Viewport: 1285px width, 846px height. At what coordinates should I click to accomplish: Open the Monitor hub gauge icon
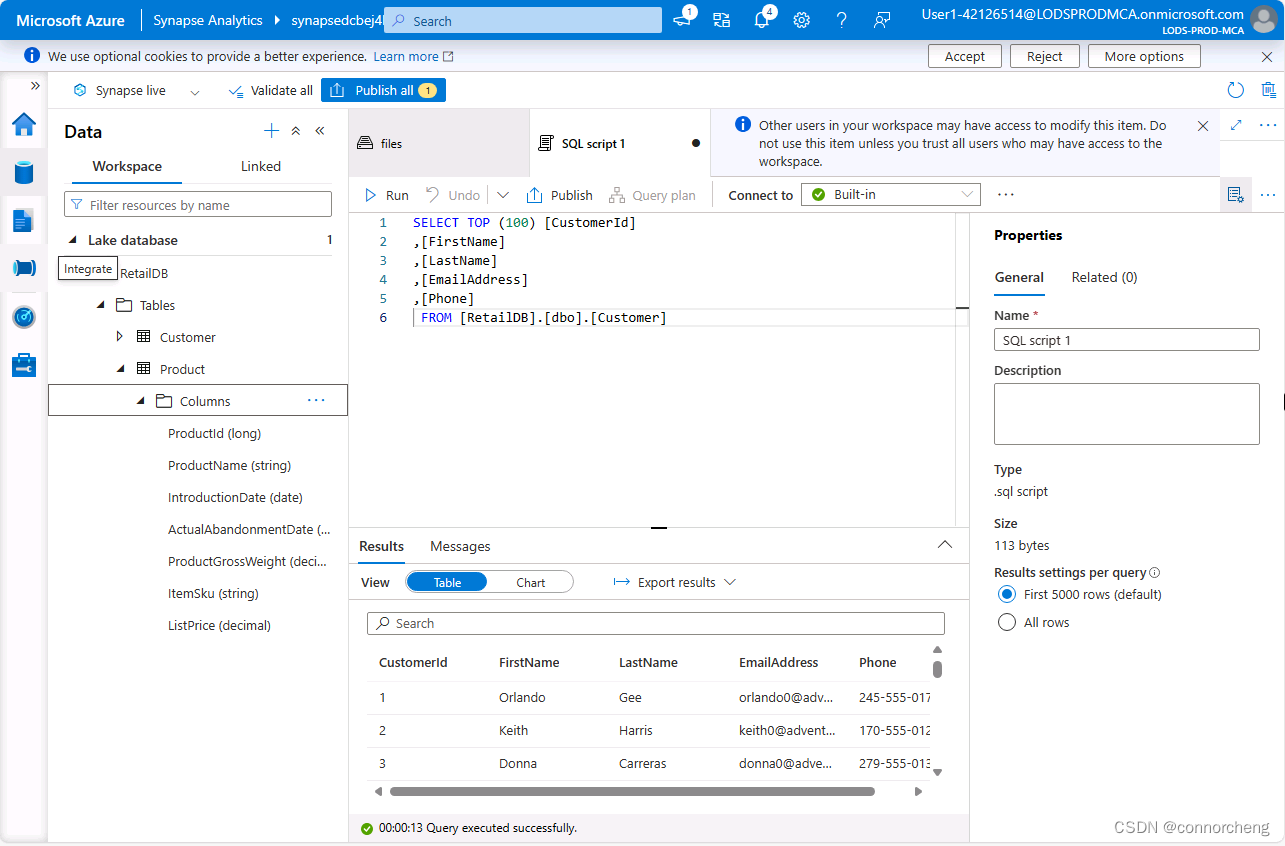click(24, 317)
